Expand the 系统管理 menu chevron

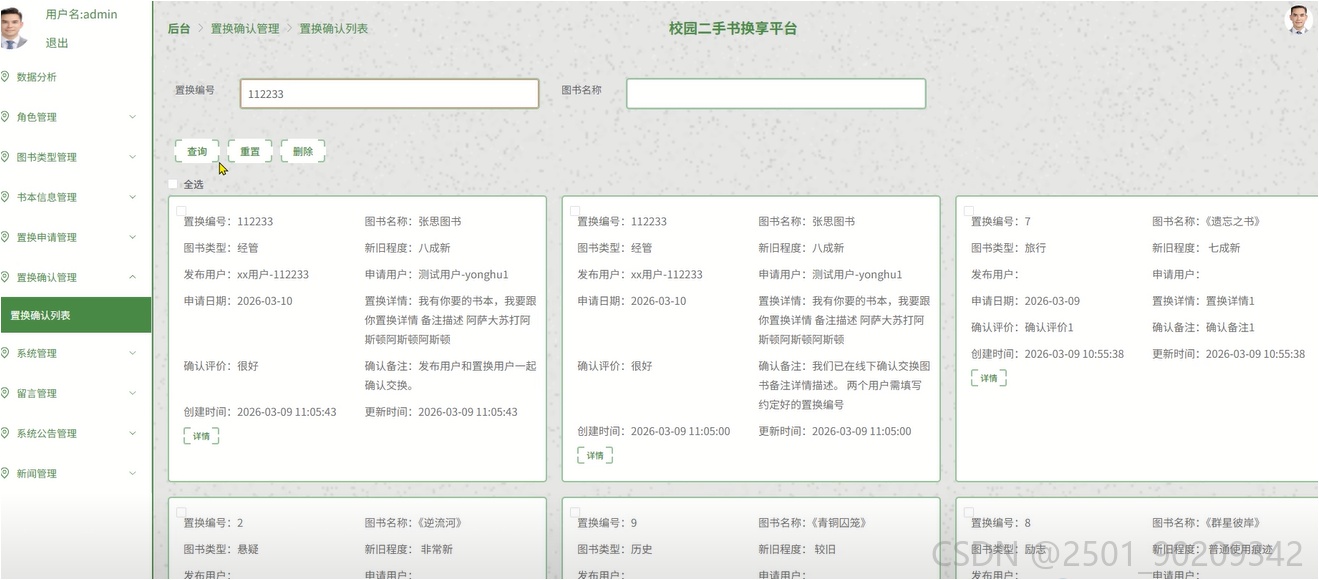[133, 353]
